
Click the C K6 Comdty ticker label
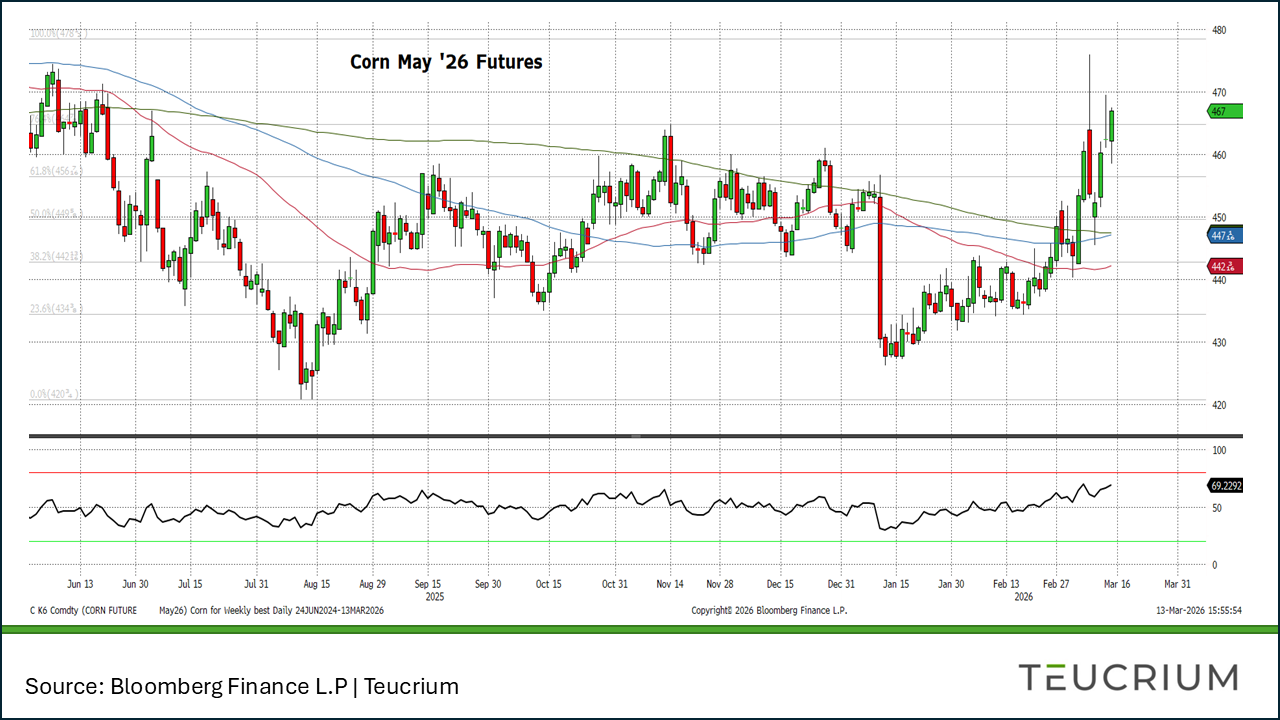[61, 610]
